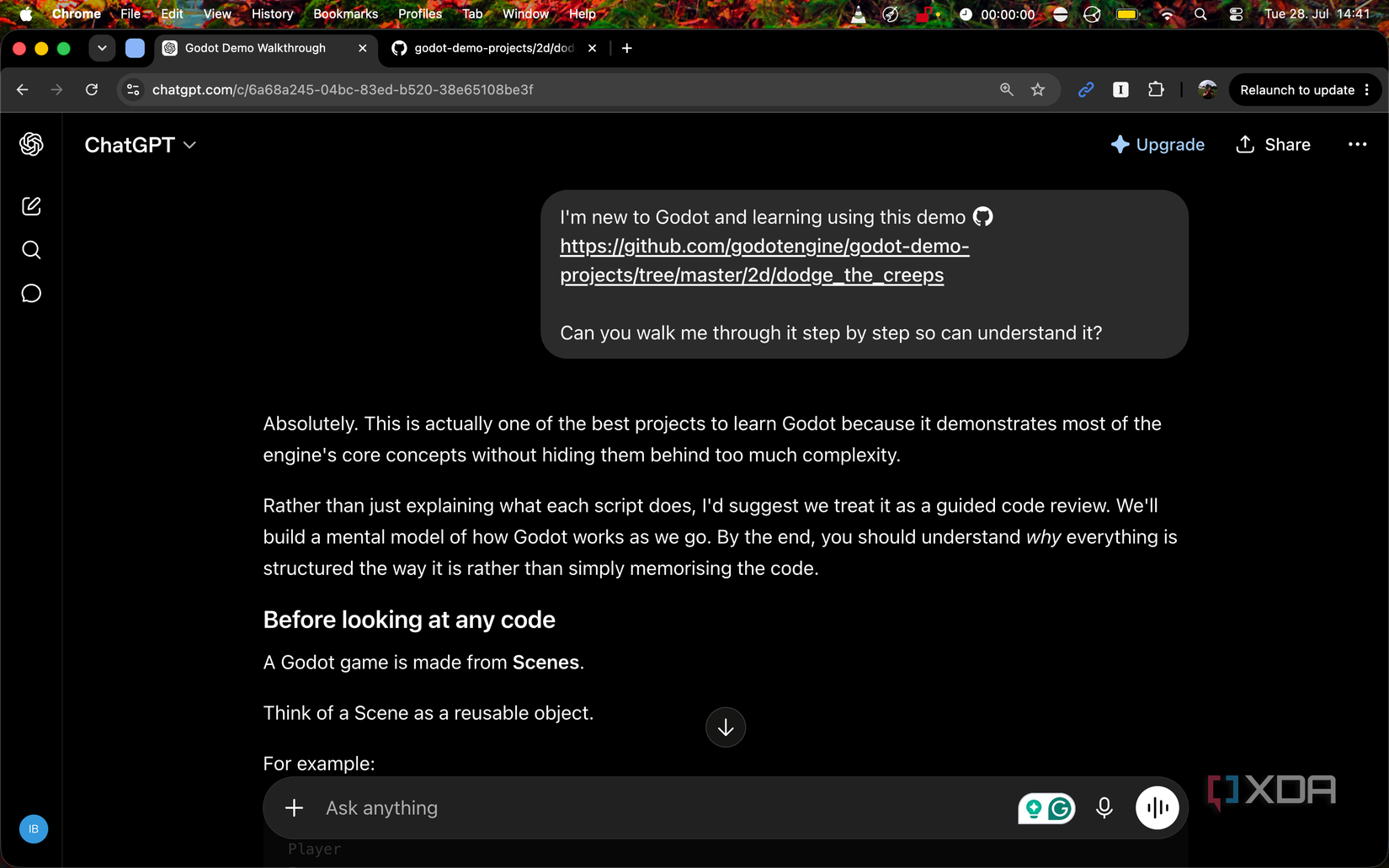Open the Apple menu
The width and height of the screenshot is (1389, 868).
(x=26, y=13)
